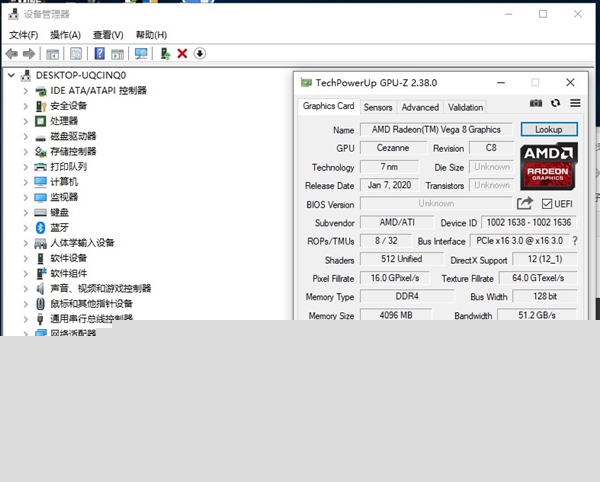Select the Bluetooth 蓝牙 device icon
This screenshot has height=482, width=600.
coord(41,228)
